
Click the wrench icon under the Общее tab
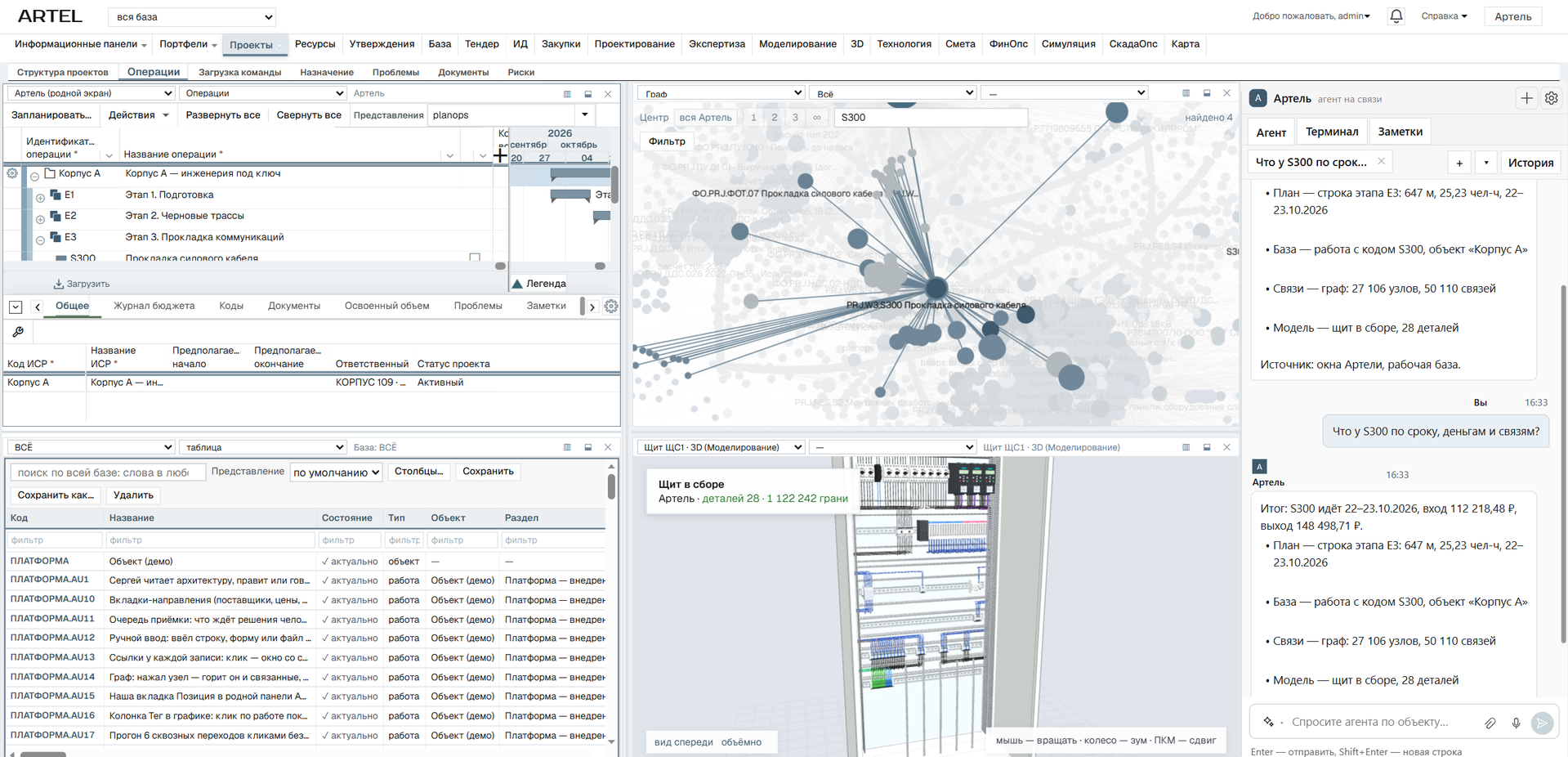(18, 332)
